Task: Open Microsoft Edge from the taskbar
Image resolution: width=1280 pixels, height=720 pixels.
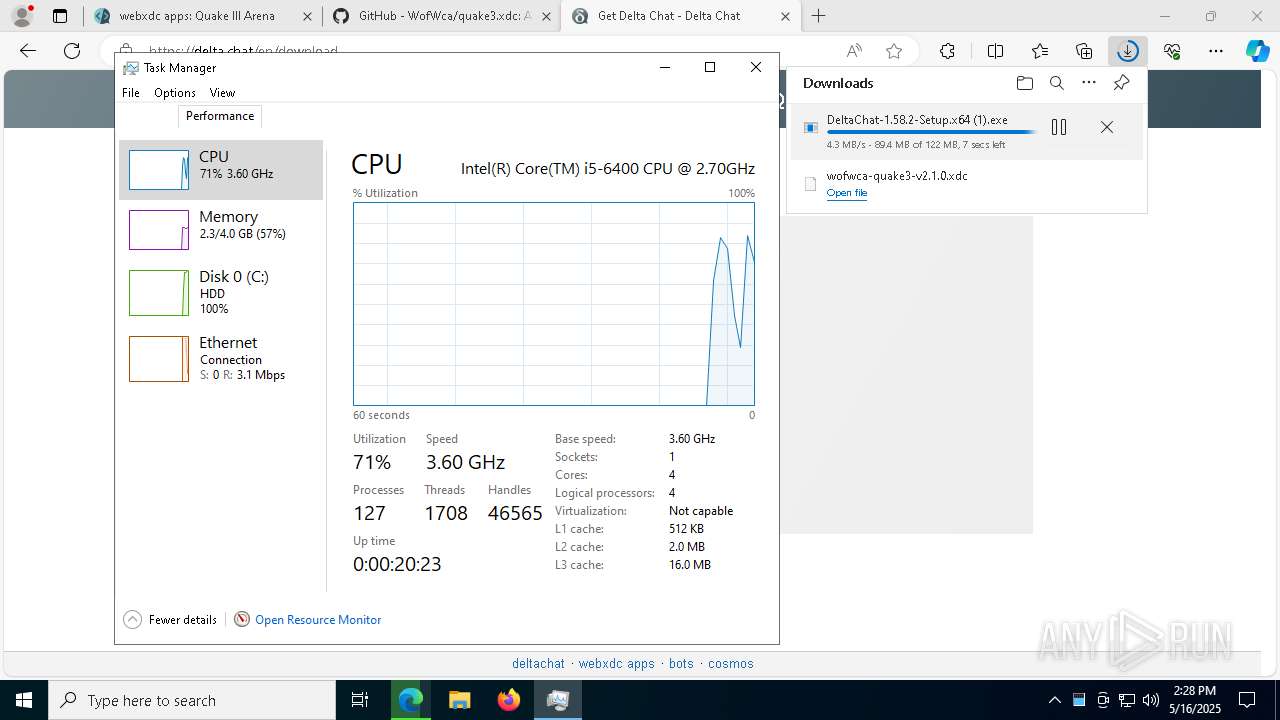Action: point(411,700)
